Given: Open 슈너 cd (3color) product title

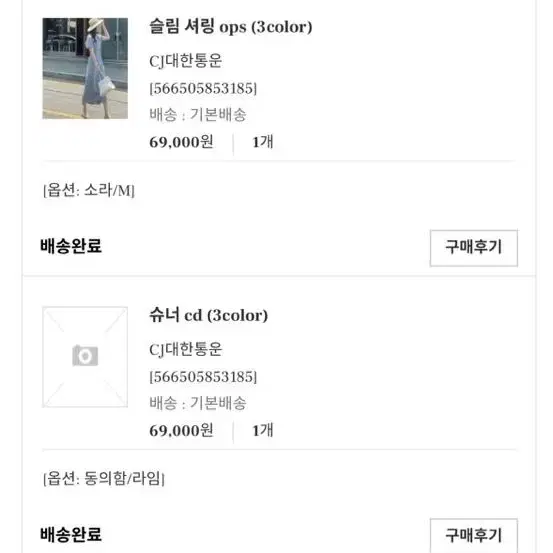Looking at the screenshot, I should click(x=208, y=315).
